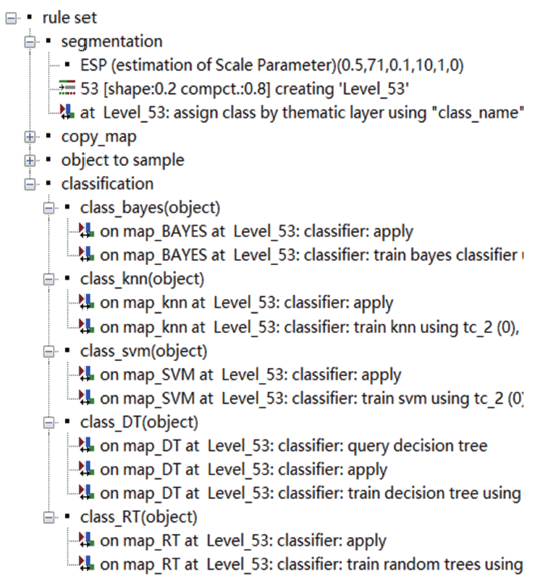The image size is (546, 584).
Task: Click the map_SVM classifier apply icon
Action: point(86,374)
